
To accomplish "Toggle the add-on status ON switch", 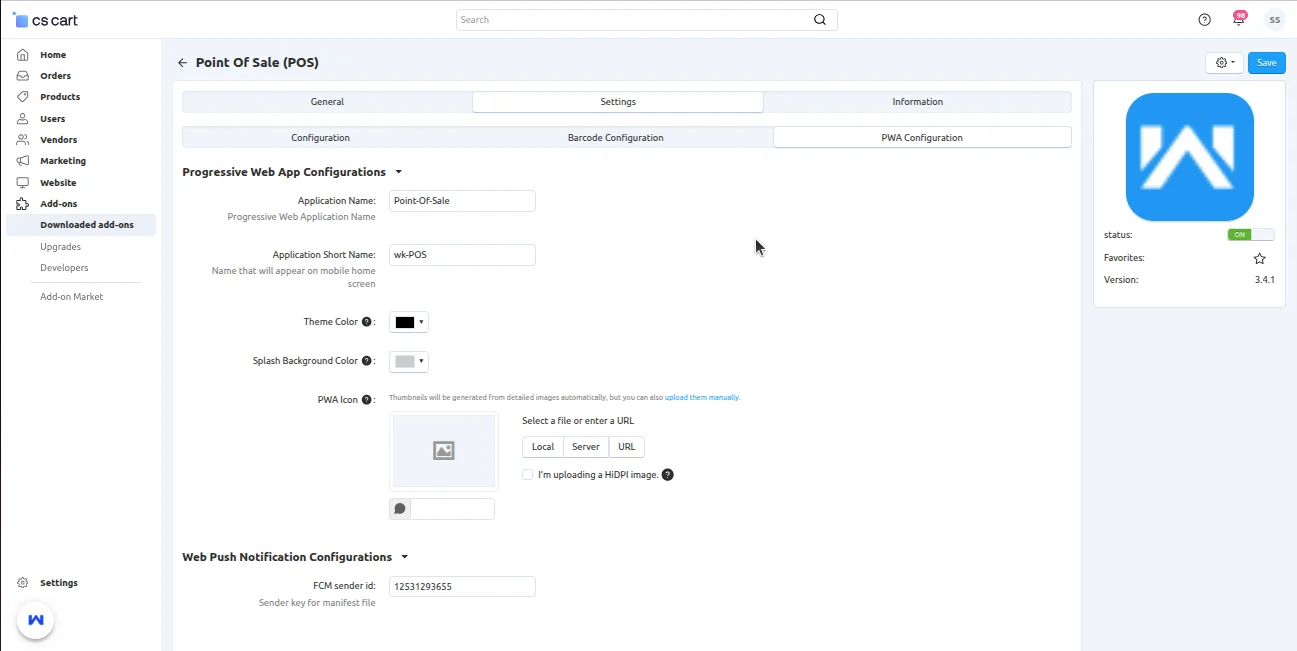I will pos(1251,235).
